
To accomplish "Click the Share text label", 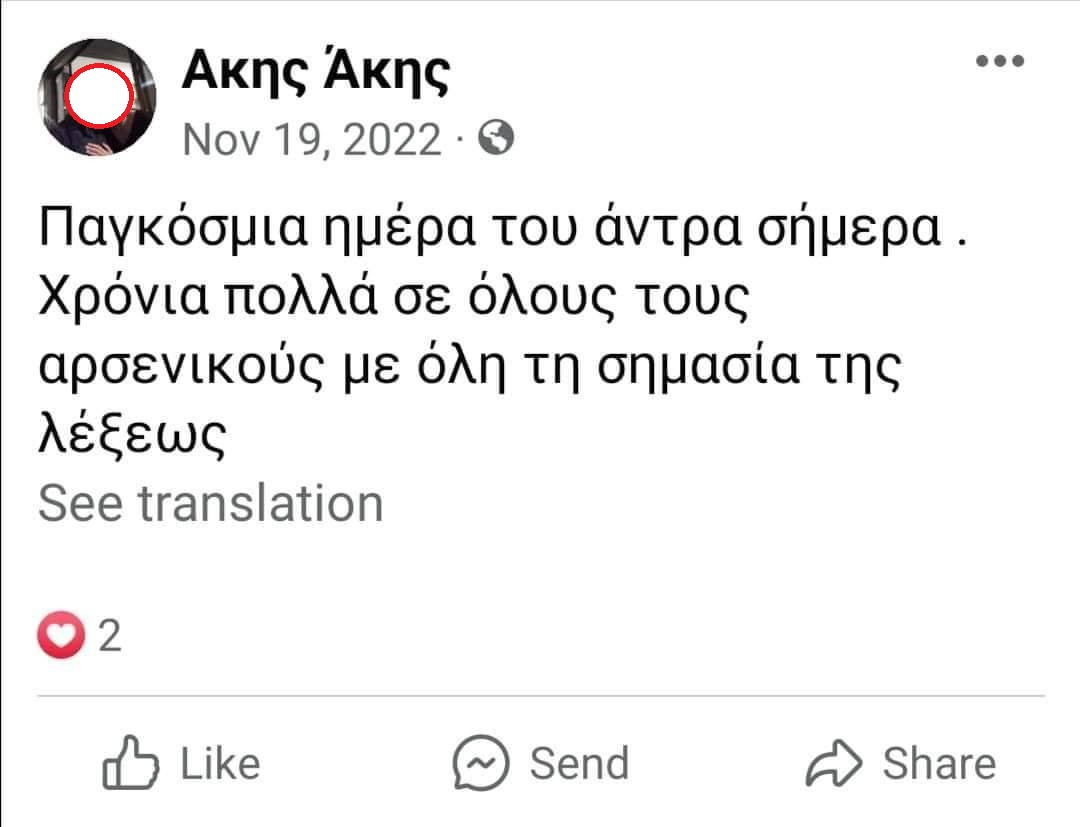I will pyautogui.click(x=939, y=764).
